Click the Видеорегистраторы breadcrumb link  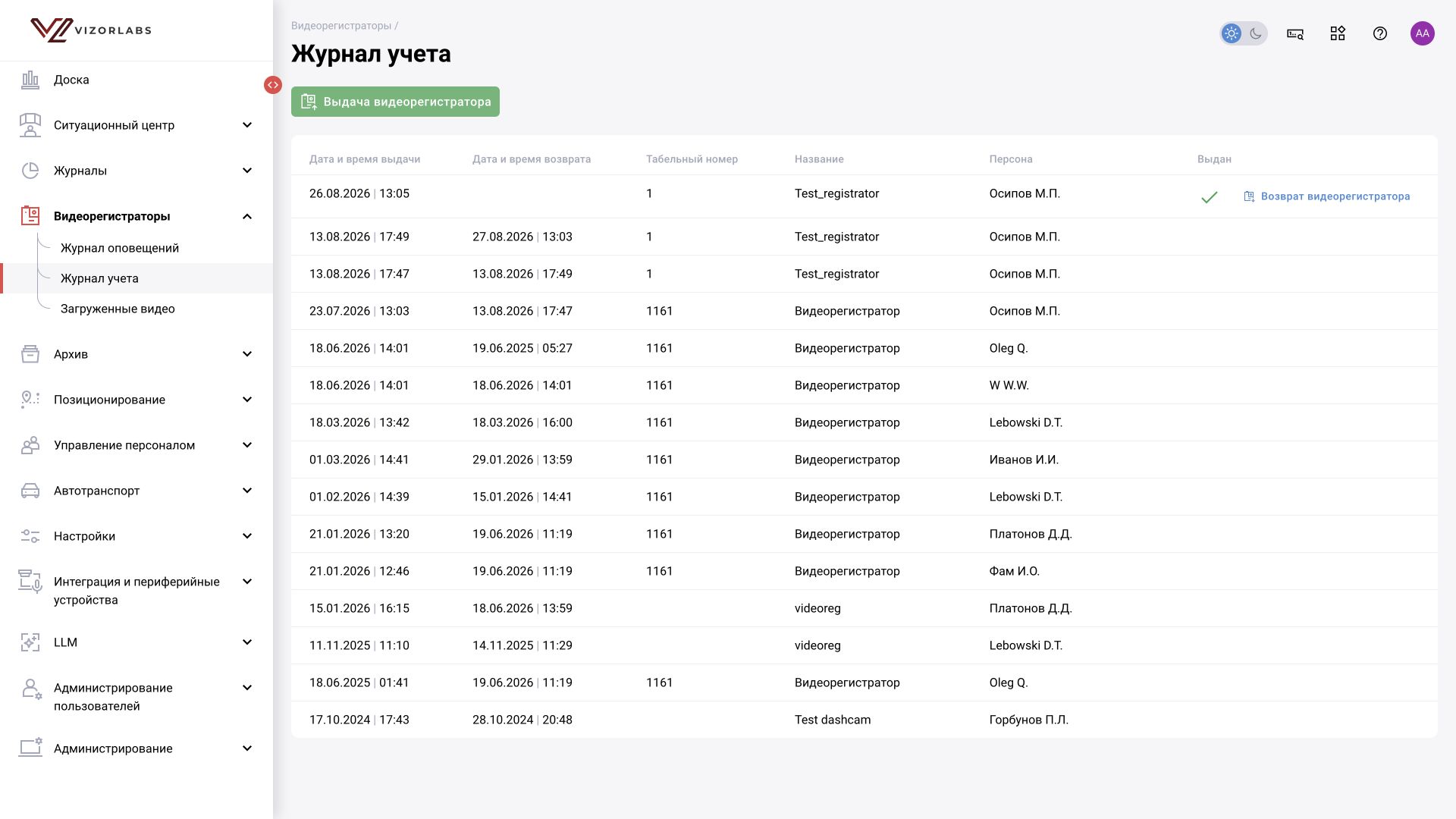click(341, 26)
